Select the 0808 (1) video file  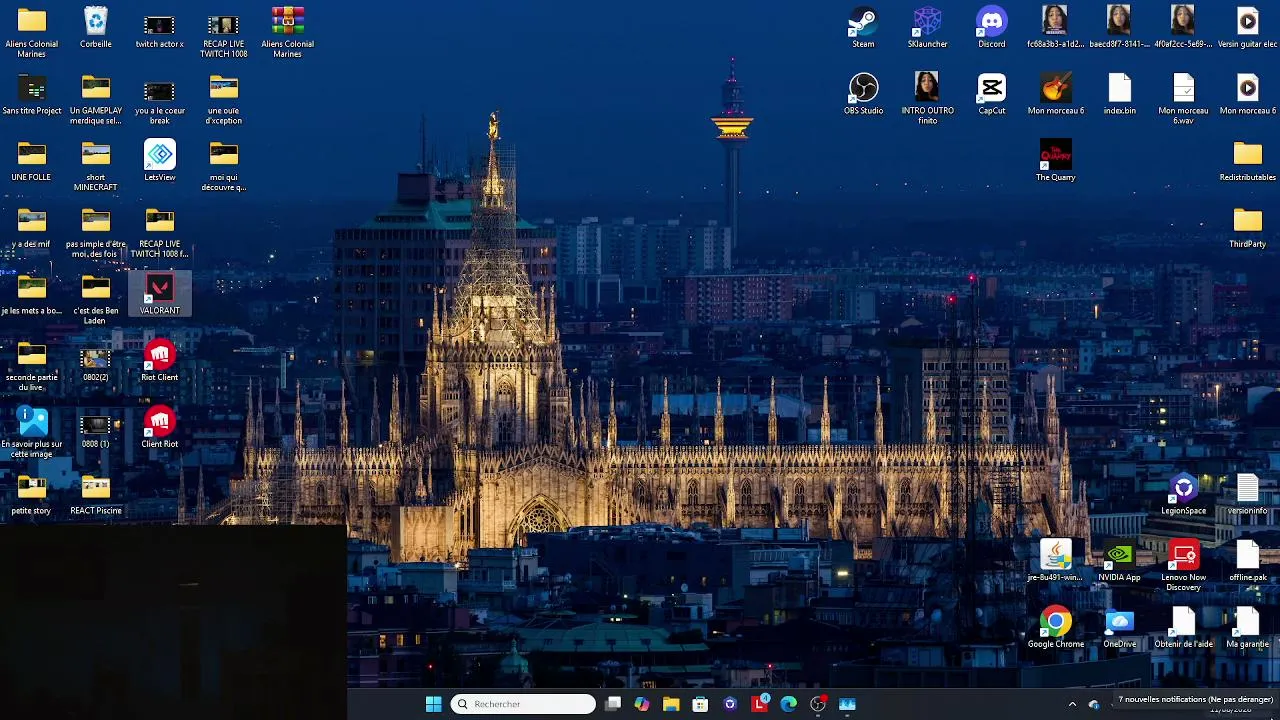[96, 424]
